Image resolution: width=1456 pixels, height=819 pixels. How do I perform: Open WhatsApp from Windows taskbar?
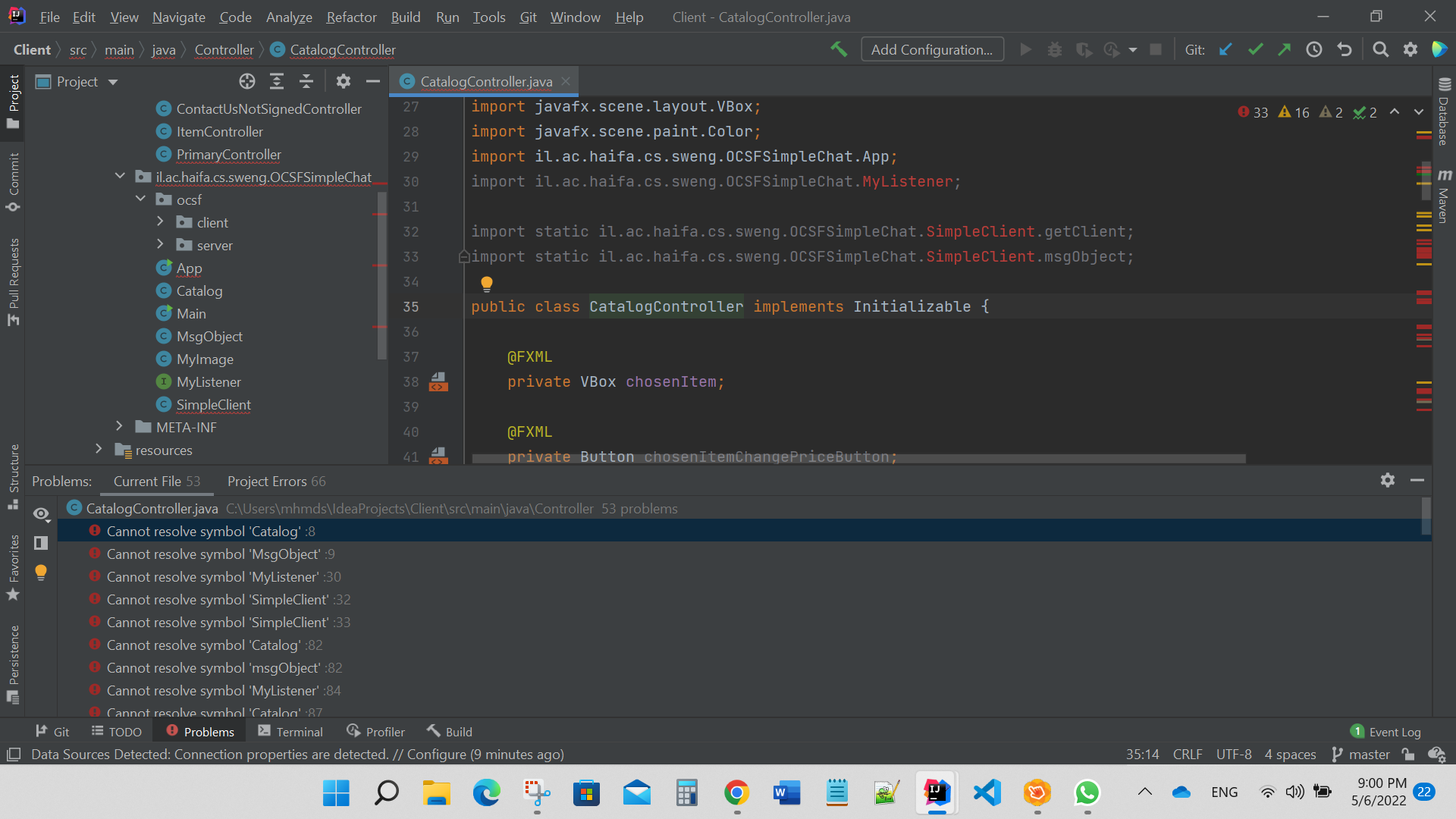[x=1087, y=792]
